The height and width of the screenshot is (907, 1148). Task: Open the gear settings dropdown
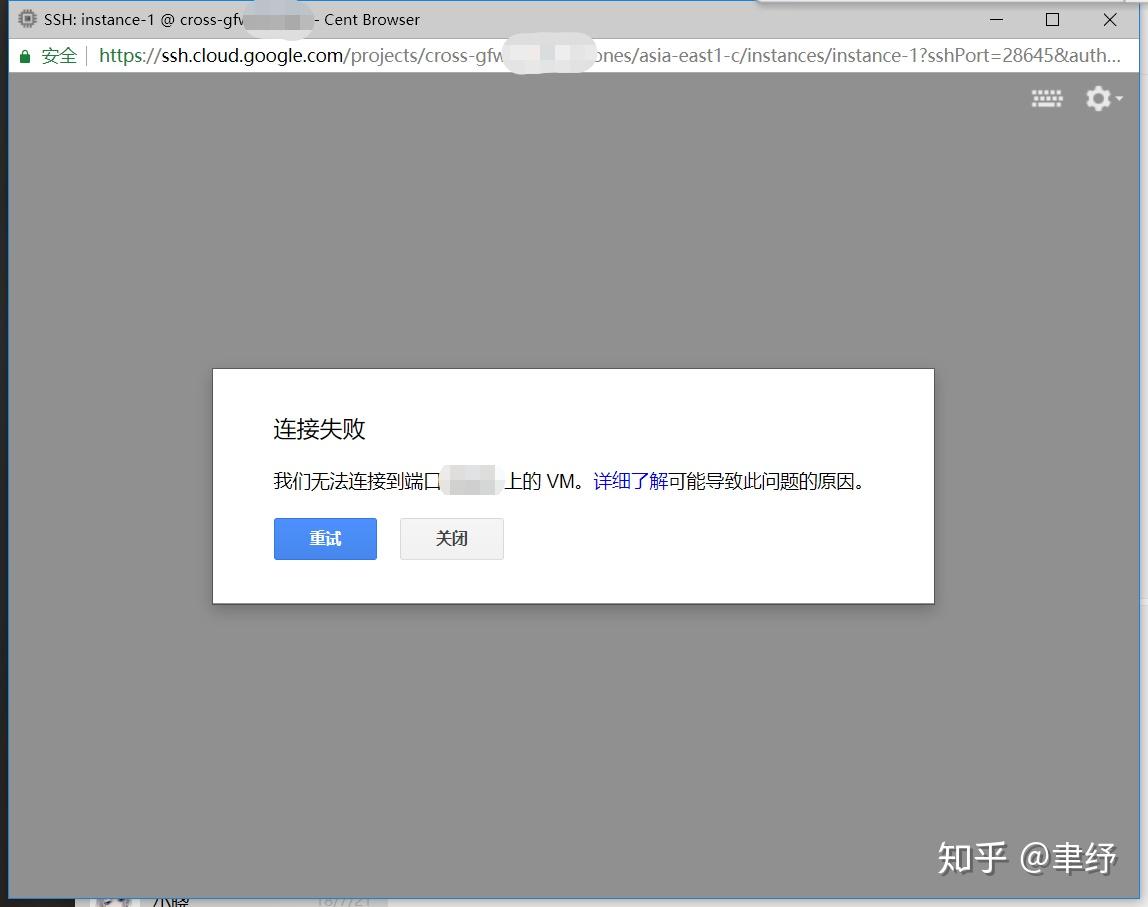pyautogui.click(x=1103, y=98)
